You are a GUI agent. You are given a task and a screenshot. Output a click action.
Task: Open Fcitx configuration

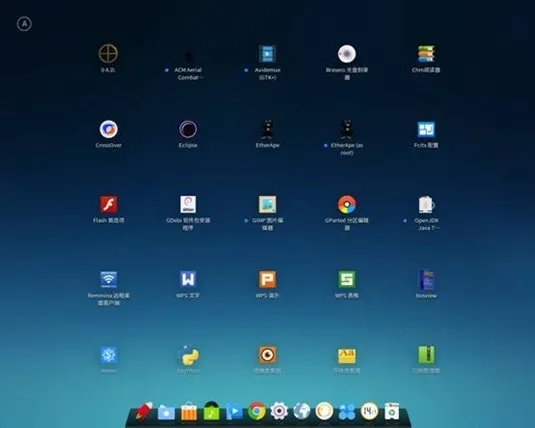426,129
